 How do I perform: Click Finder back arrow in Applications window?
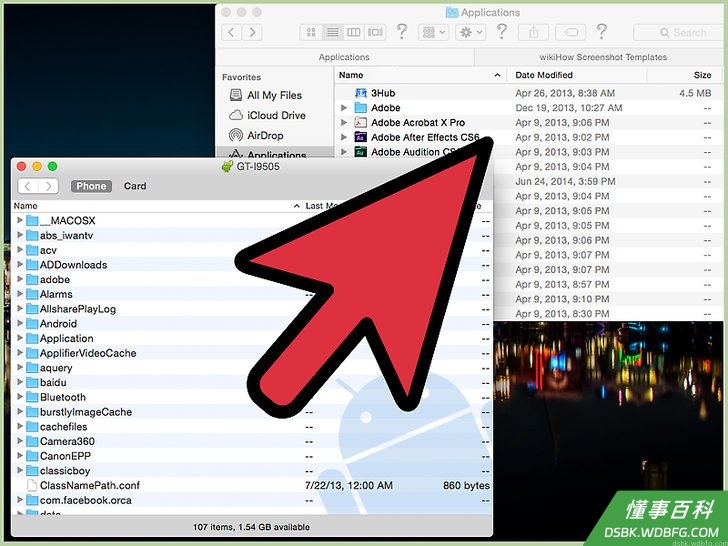coord(232,32)
